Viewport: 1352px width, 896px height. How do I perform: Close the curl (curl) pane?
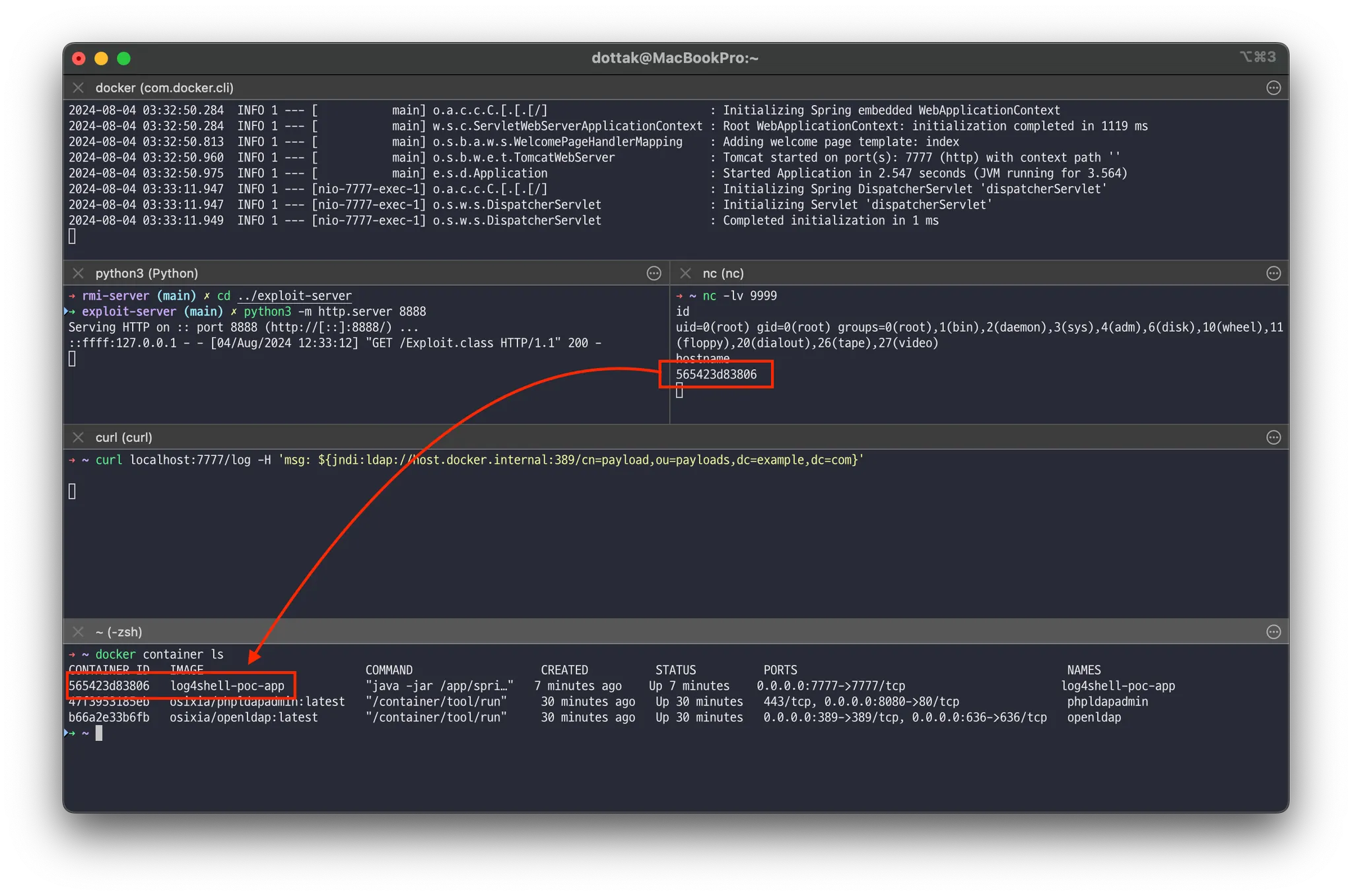tap(78, 437)
